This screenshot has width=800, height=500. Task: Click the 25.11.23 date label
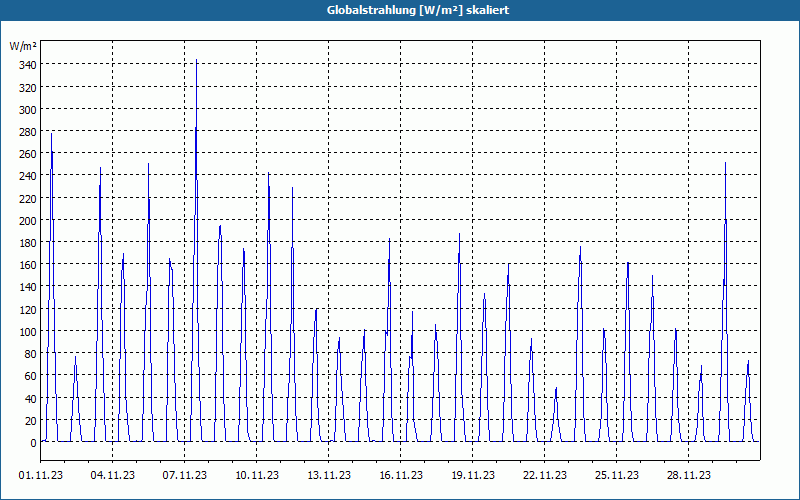coord(616,476)
